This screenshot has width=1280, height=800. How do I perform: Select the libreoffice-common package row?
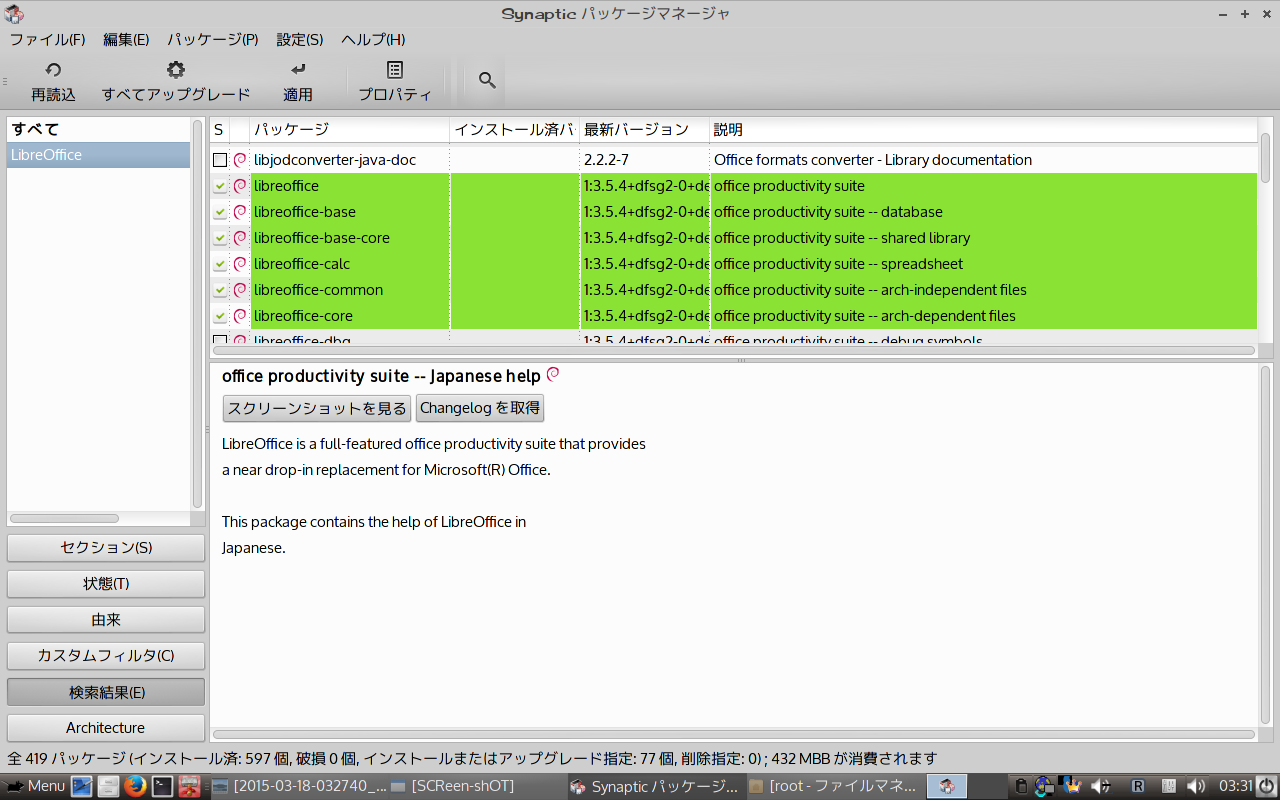pyautogui.click(x=733, y=290)
